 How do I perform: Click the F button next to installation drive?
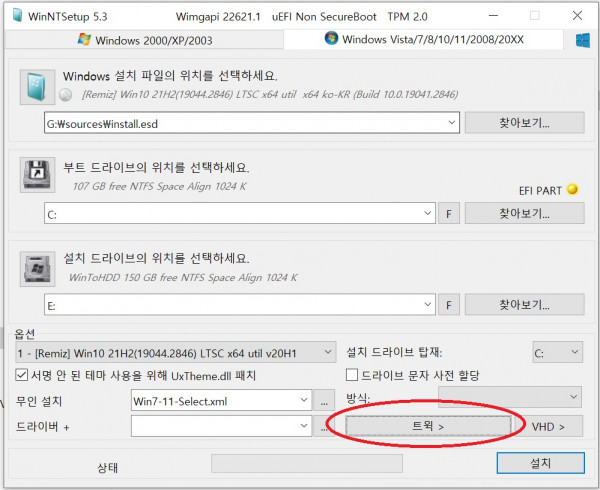pyautogui.click(x=448, y=305)
